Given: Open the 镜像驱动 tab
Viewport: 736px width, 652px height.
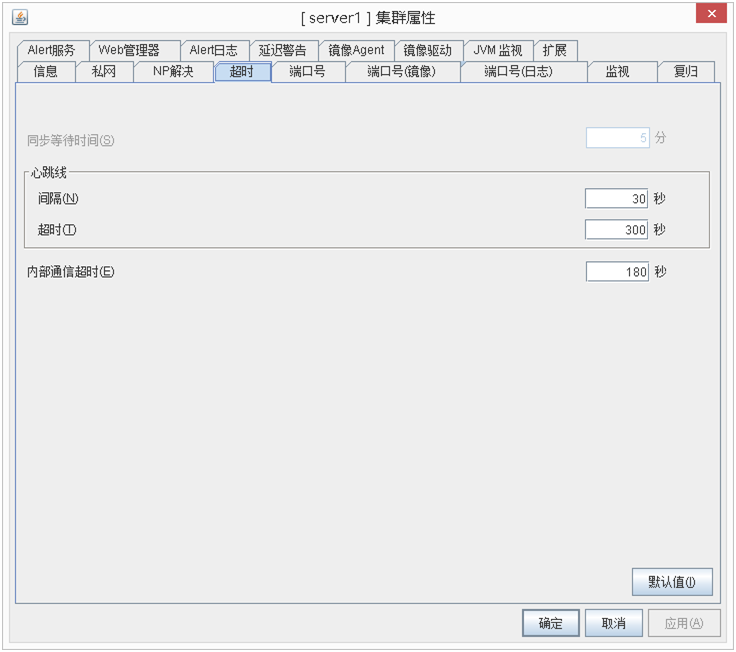Looking at the screenshot, I should pyautogui.click(x=428, y=50).
